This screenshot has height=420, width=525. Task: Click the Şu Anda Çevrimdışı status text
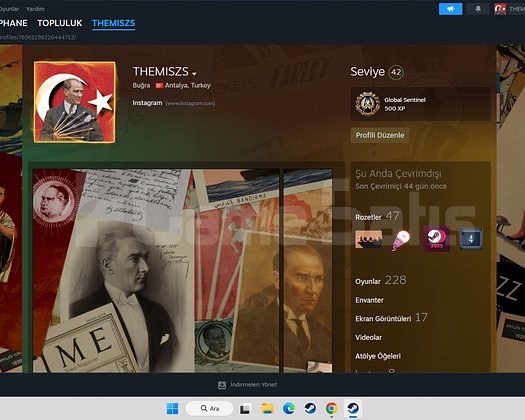click(398, 173)
